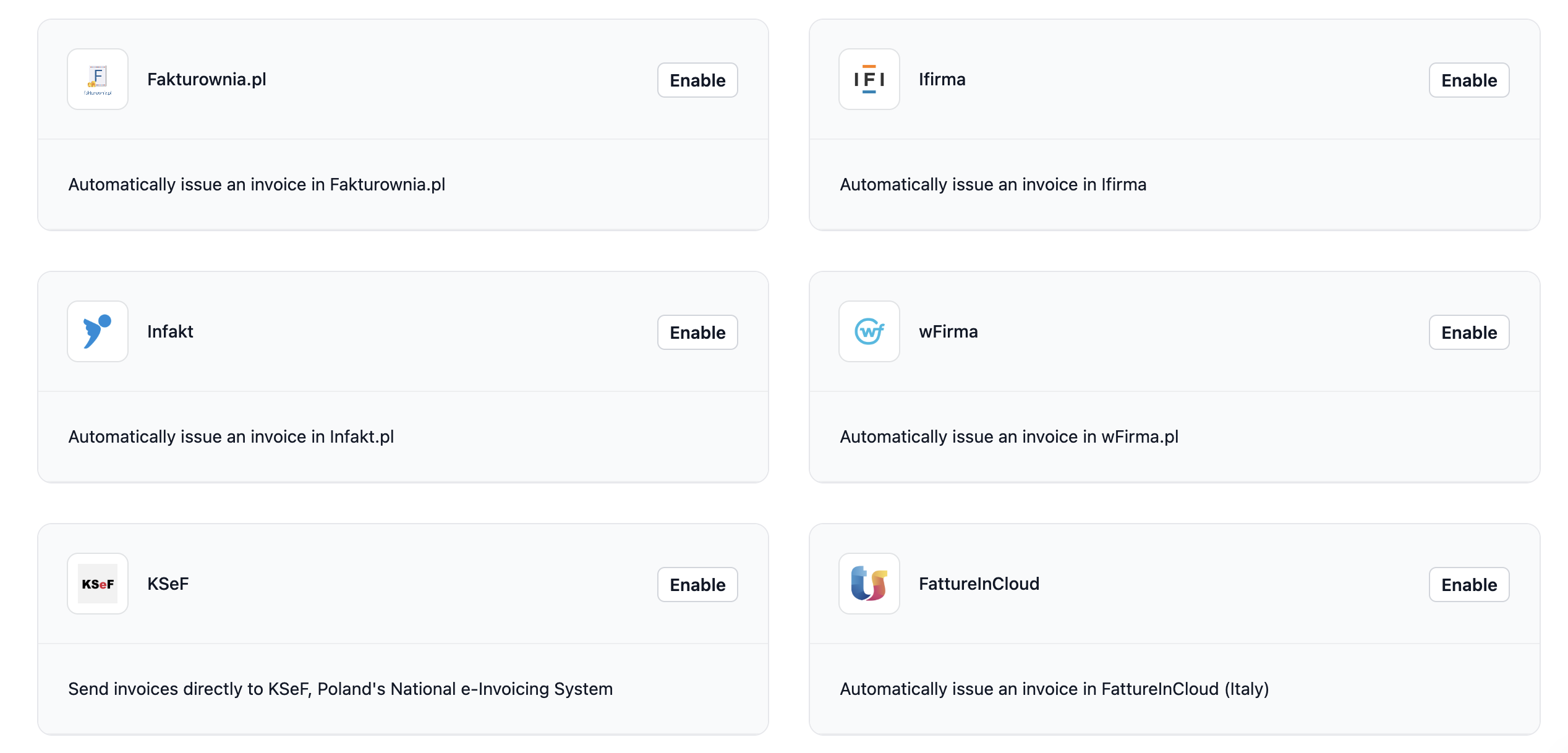Viewport: 1568px width, 753px height.
Task: Click the Infakt blue bird logo
Action: tap(98, 331)
